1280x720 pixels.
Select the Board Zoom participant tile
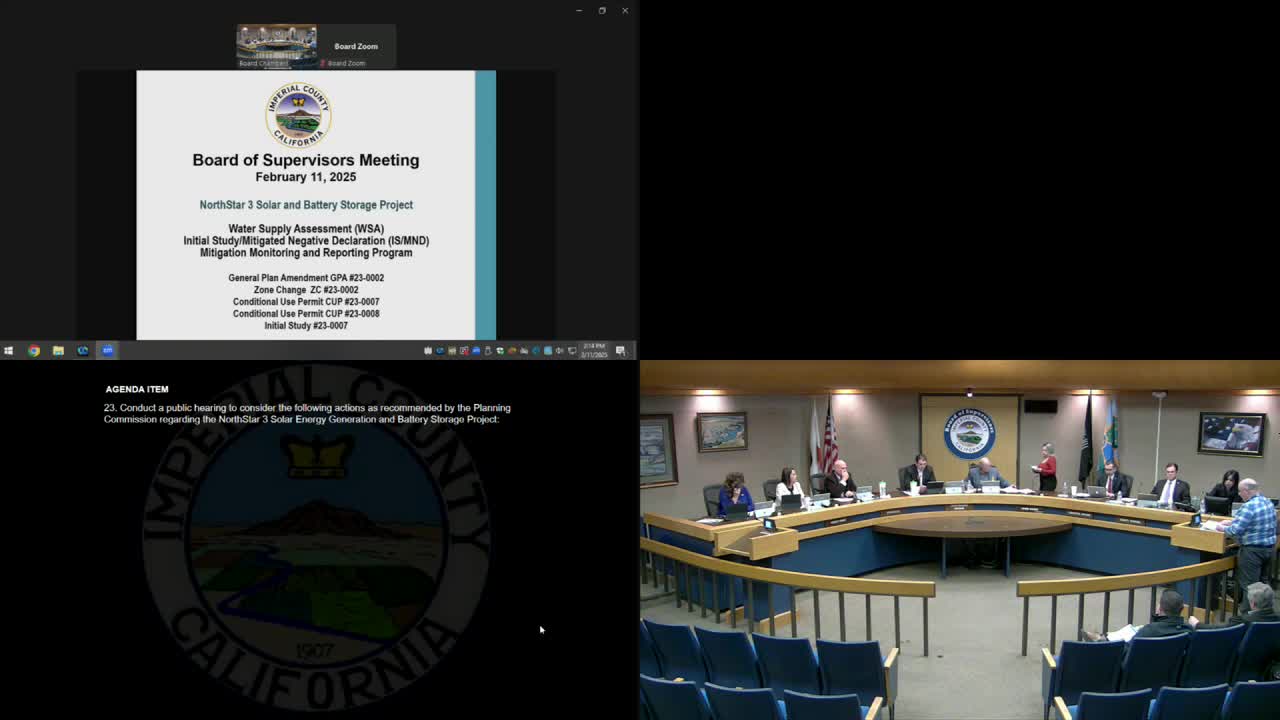click(356, 46)
